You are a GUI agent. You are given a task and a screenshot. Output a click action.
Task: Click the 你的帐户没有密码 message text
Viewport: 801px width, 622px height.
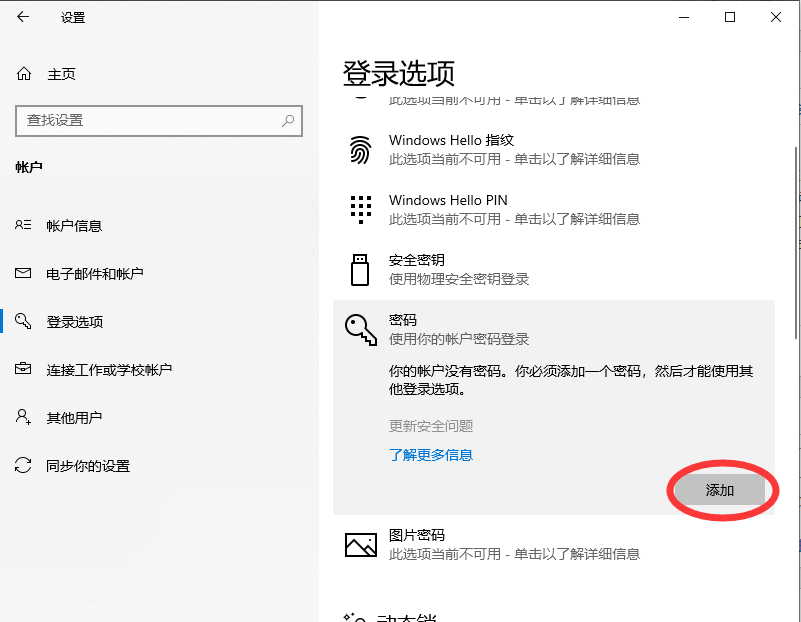(571, 380)
